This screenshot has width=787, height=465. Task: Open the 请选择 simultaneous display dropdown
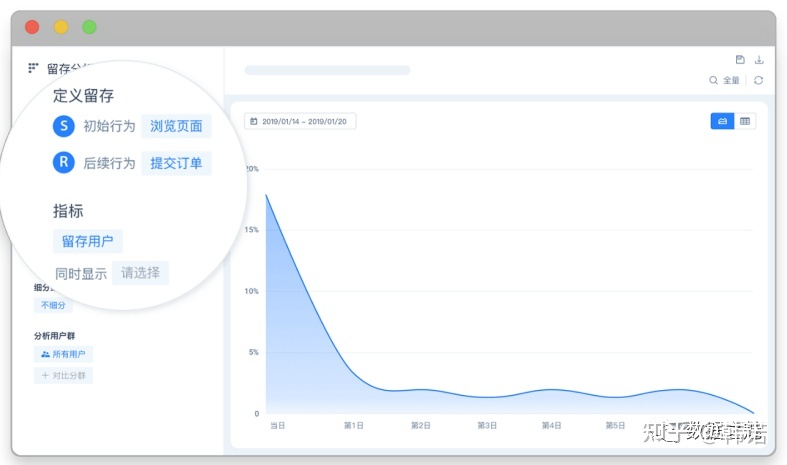coord(140,273)
